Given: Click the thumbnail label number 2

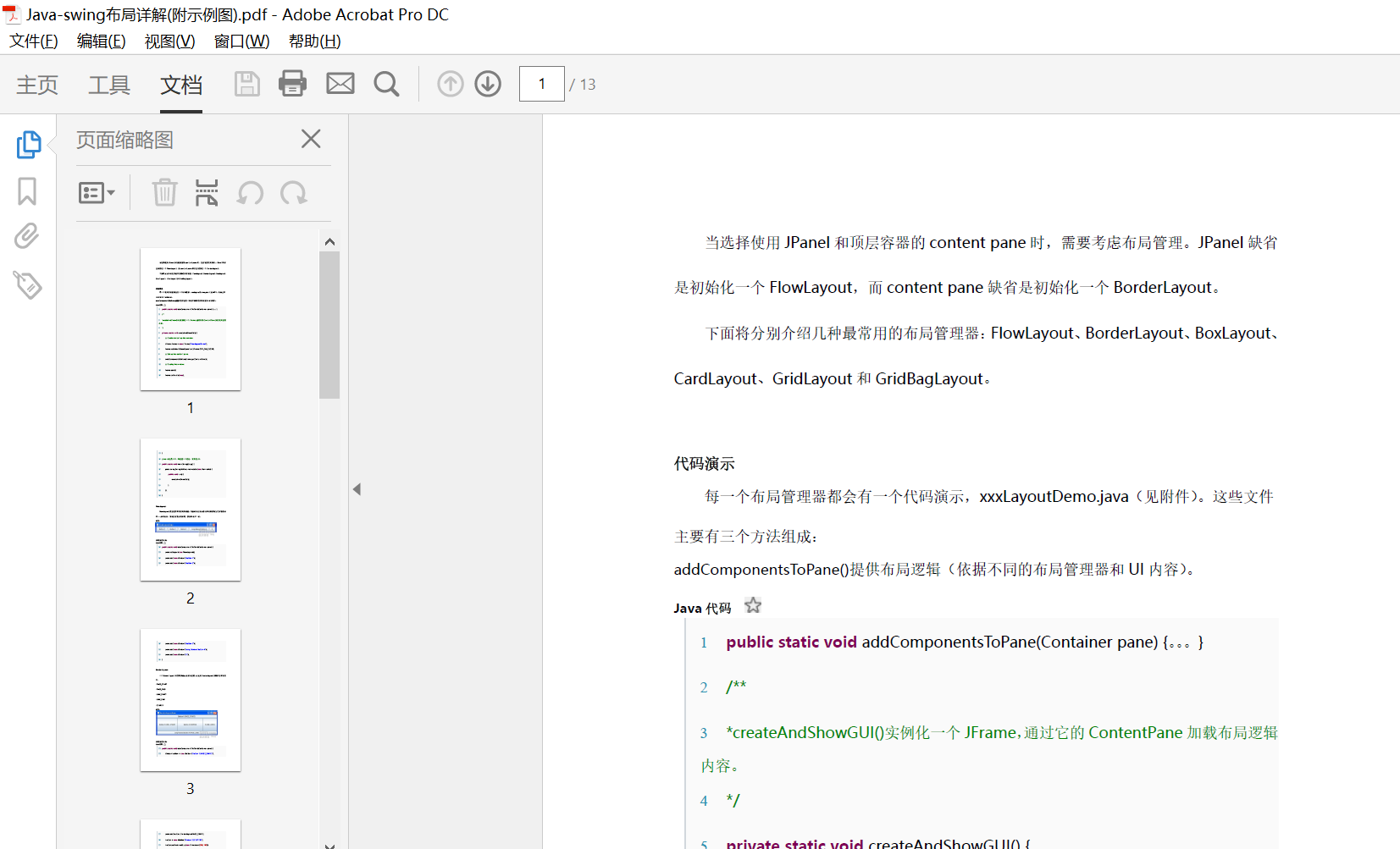Looking at the screenshot, I should click(x=191, y=598).
